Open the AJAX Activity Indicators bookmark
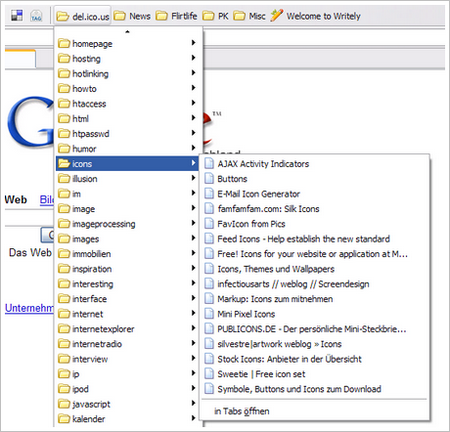Screen dimensions: 450x432 click(314, 164)
